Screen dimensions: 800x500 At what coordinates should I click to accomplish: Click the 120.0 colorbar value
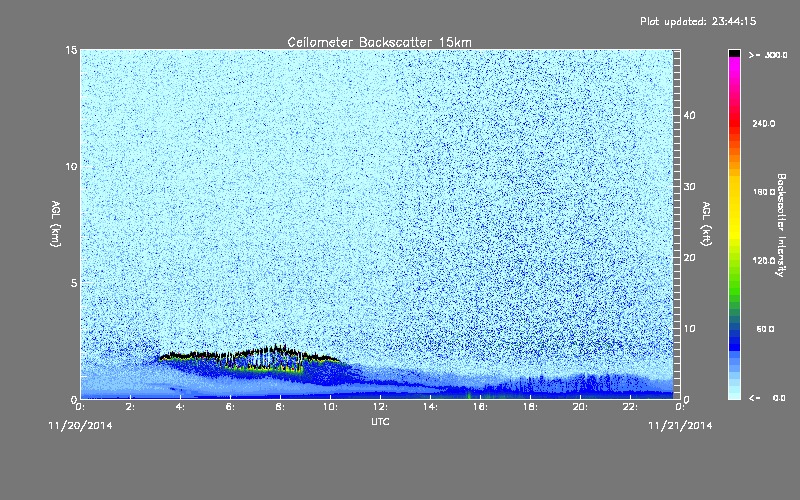[x=764, y=260]
